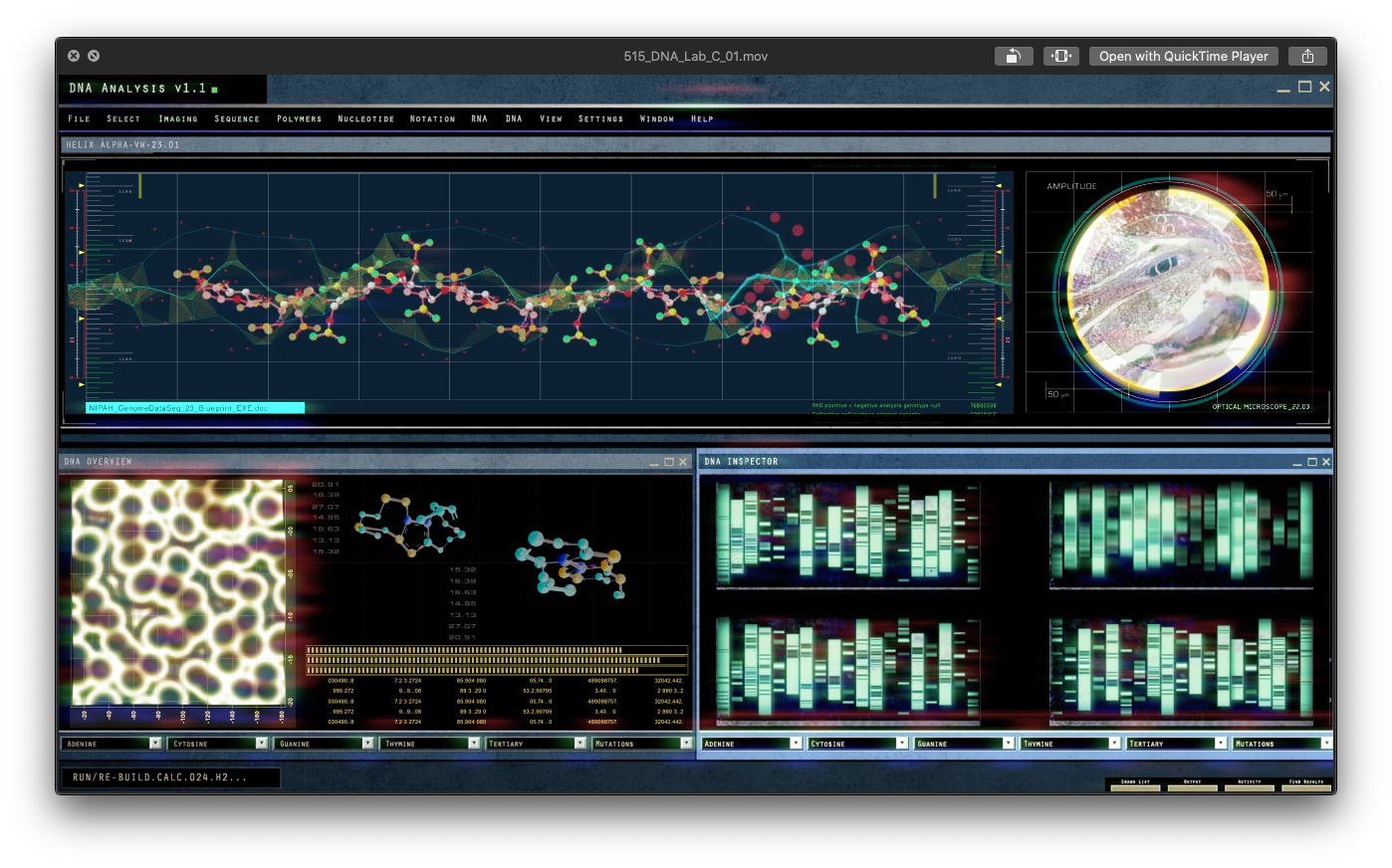
Task: Close the DNA Overview panel
Action: pos(683,462)
